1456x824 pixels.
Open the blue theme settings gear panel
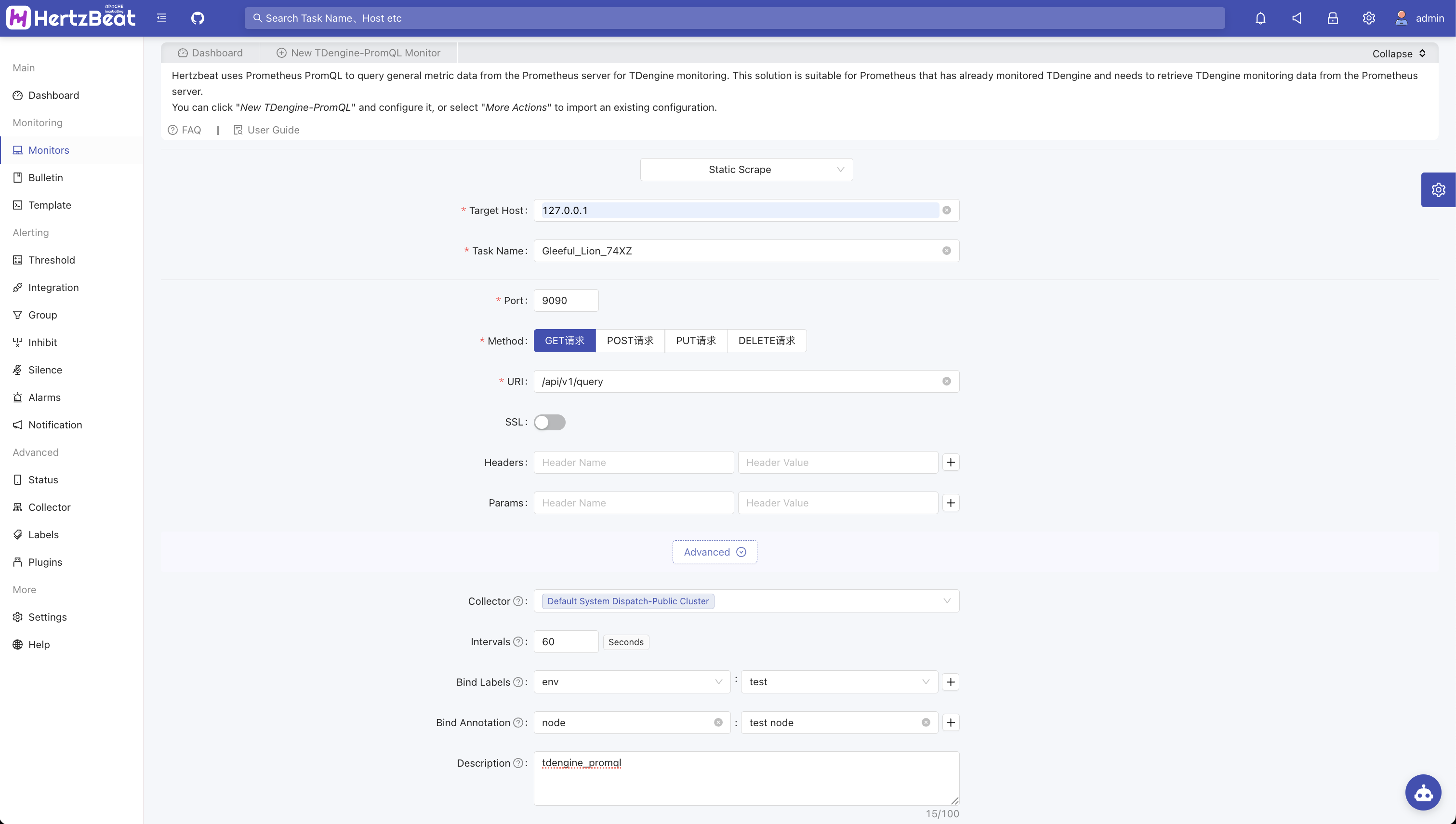[1438, 189]
